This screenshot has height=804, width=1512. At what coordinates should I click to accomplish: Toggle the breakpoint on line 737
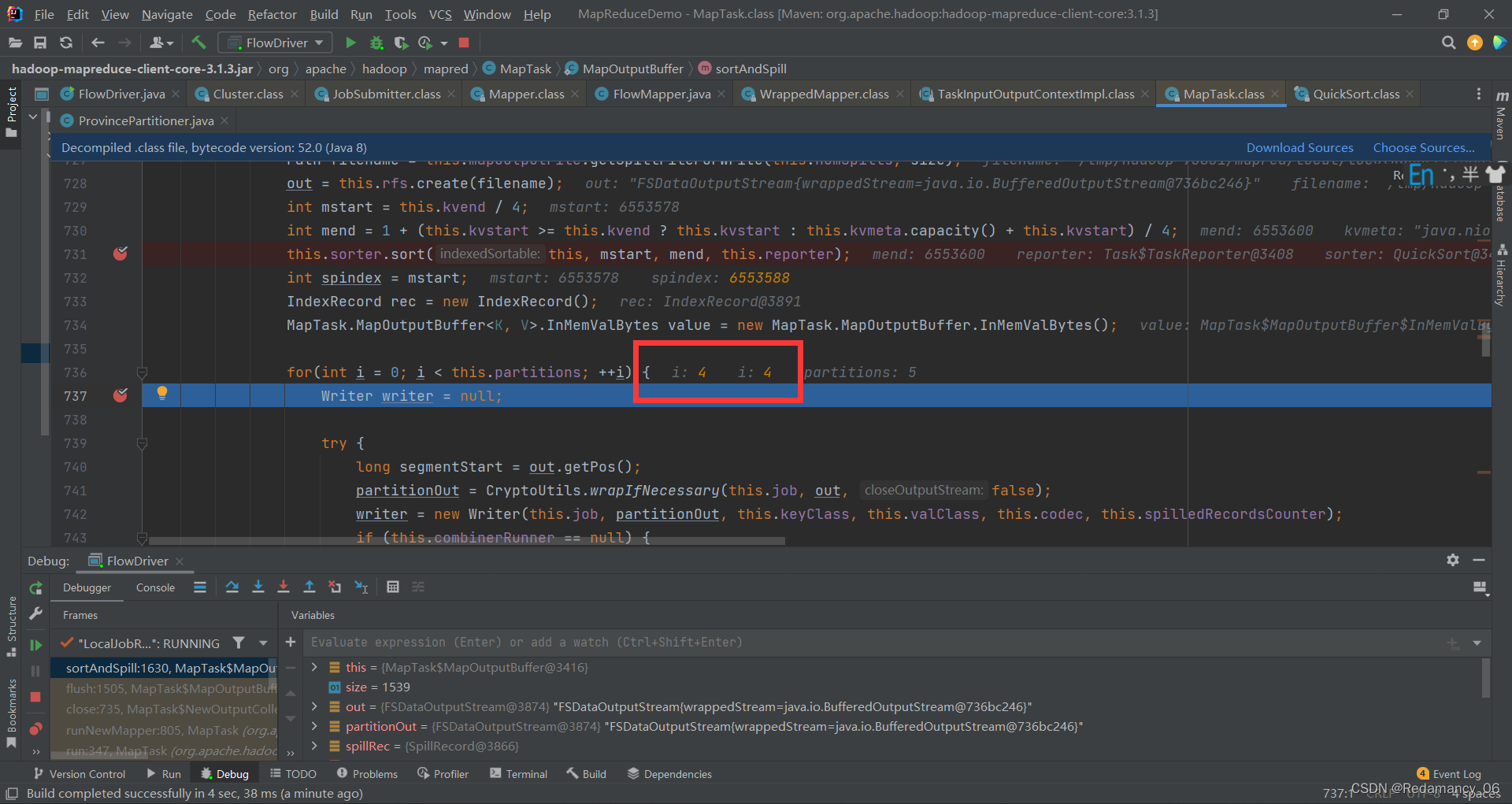(120, 395)
